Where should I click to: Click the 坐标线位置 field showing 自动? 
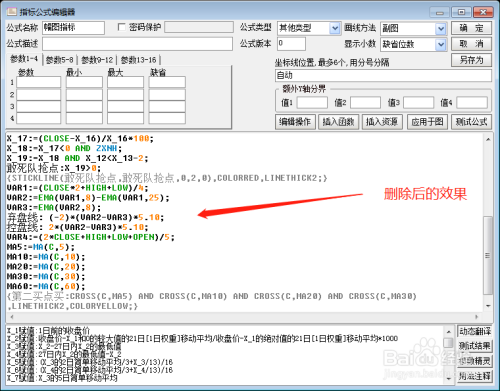click(383, 75)
